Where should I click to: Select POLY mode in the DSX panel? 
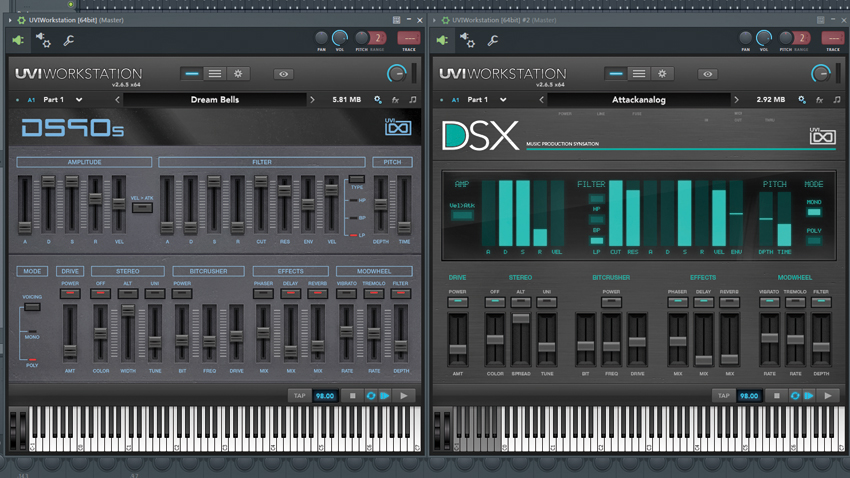click(814, 241)
